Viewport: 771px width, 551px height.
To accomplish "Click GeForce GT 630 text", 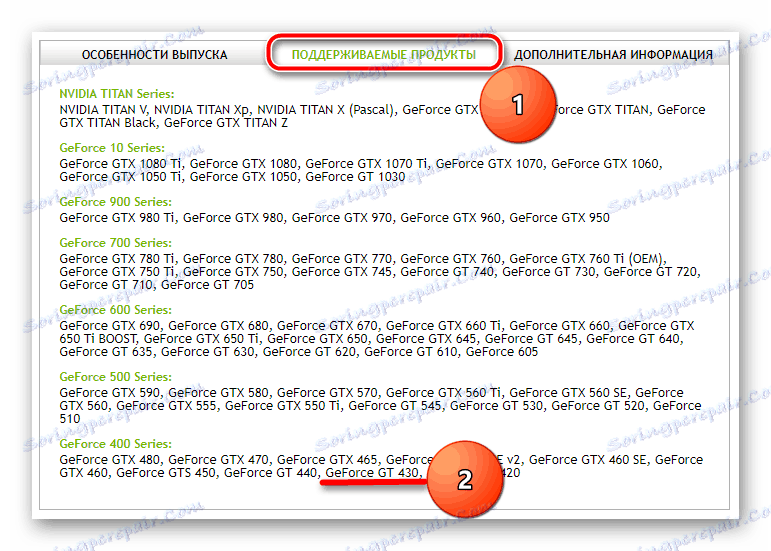I will pyautogui.click(x=207, y=352).
